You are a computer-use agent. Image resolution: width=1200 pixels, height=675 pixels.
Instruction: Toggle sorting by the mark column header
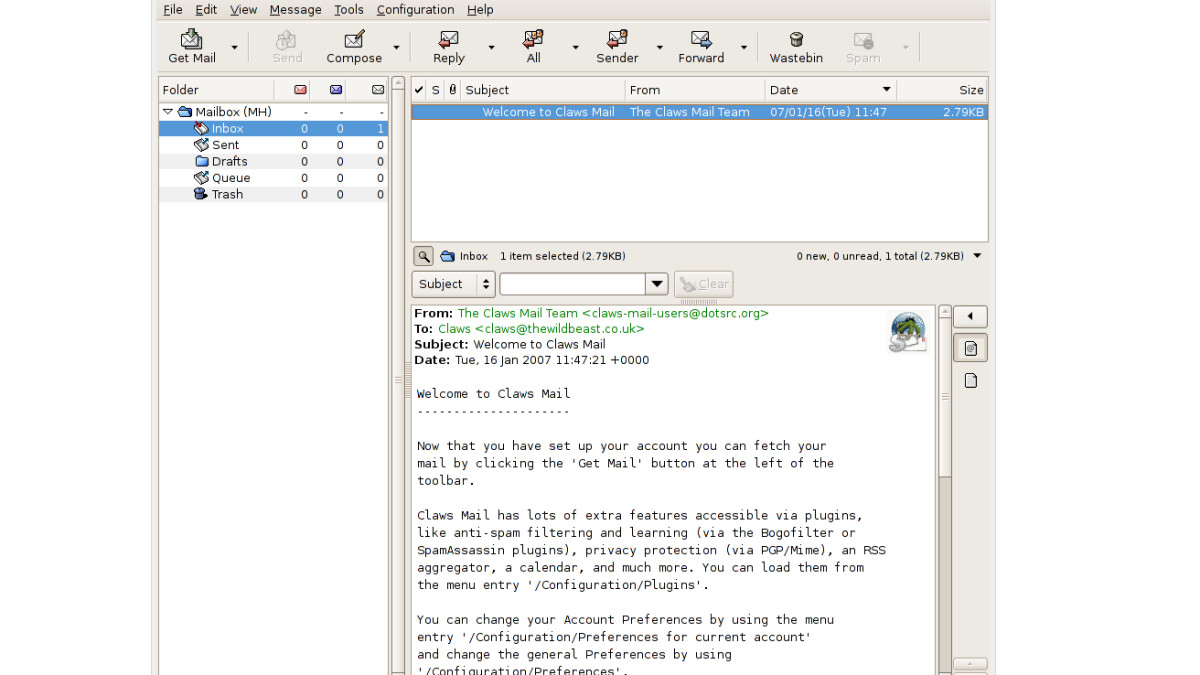tap(418, 90)
